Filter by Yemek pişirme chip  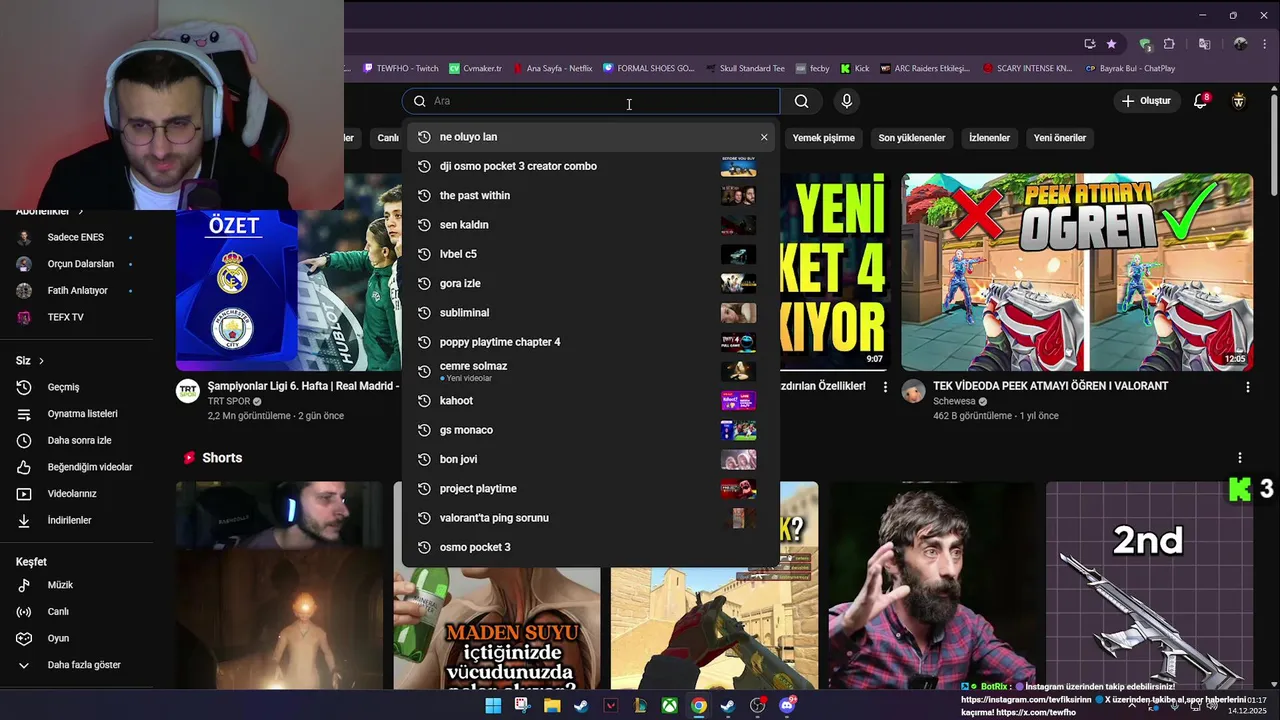click(824, 138)
